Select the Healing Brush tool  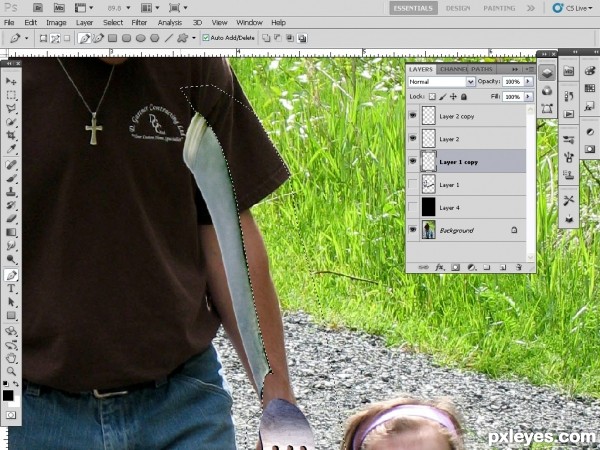[11, 165]
